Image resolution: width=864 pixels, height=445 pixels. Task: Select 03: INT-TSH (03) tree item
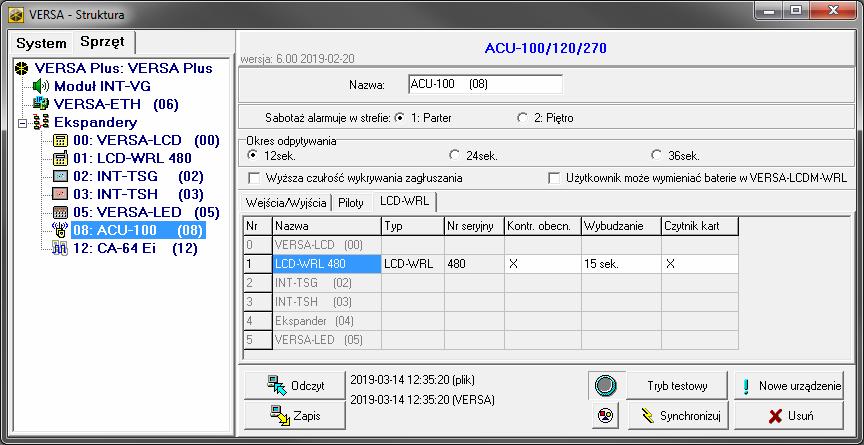[138, 194]
